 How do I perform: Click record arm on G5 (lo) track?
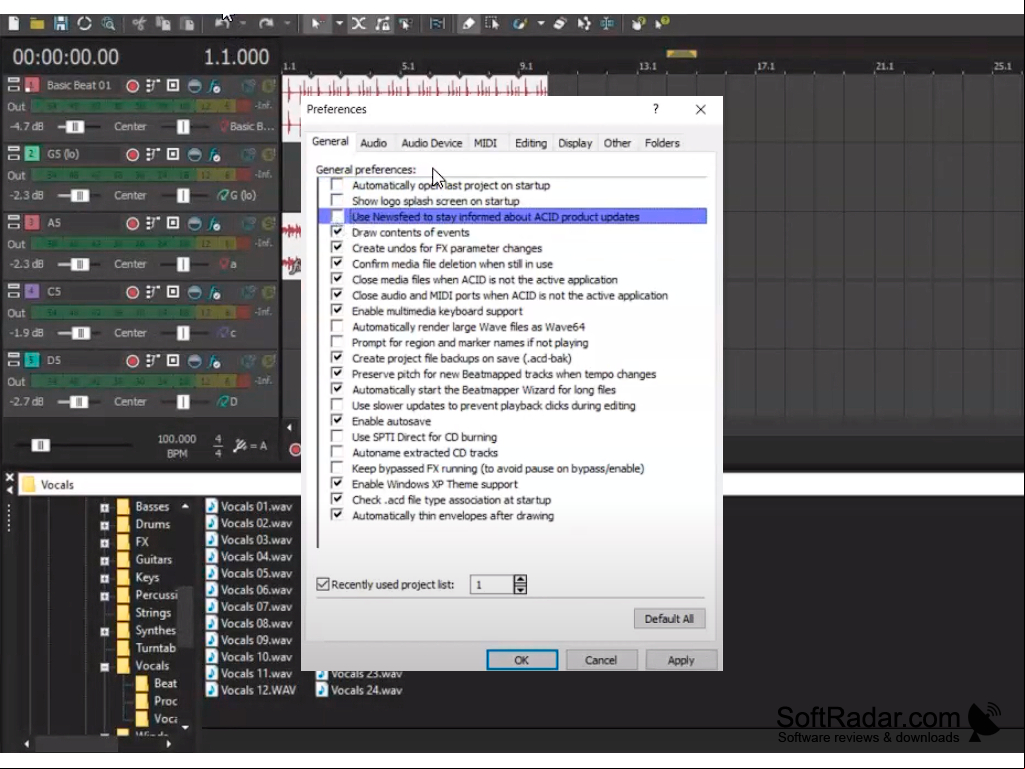[132, 154]
